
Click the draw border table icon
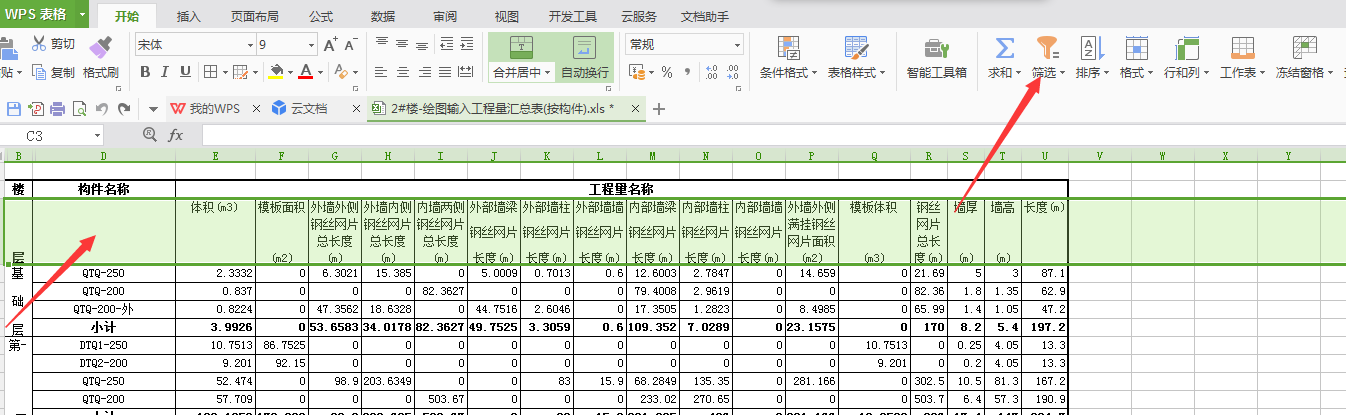point(240,72)
